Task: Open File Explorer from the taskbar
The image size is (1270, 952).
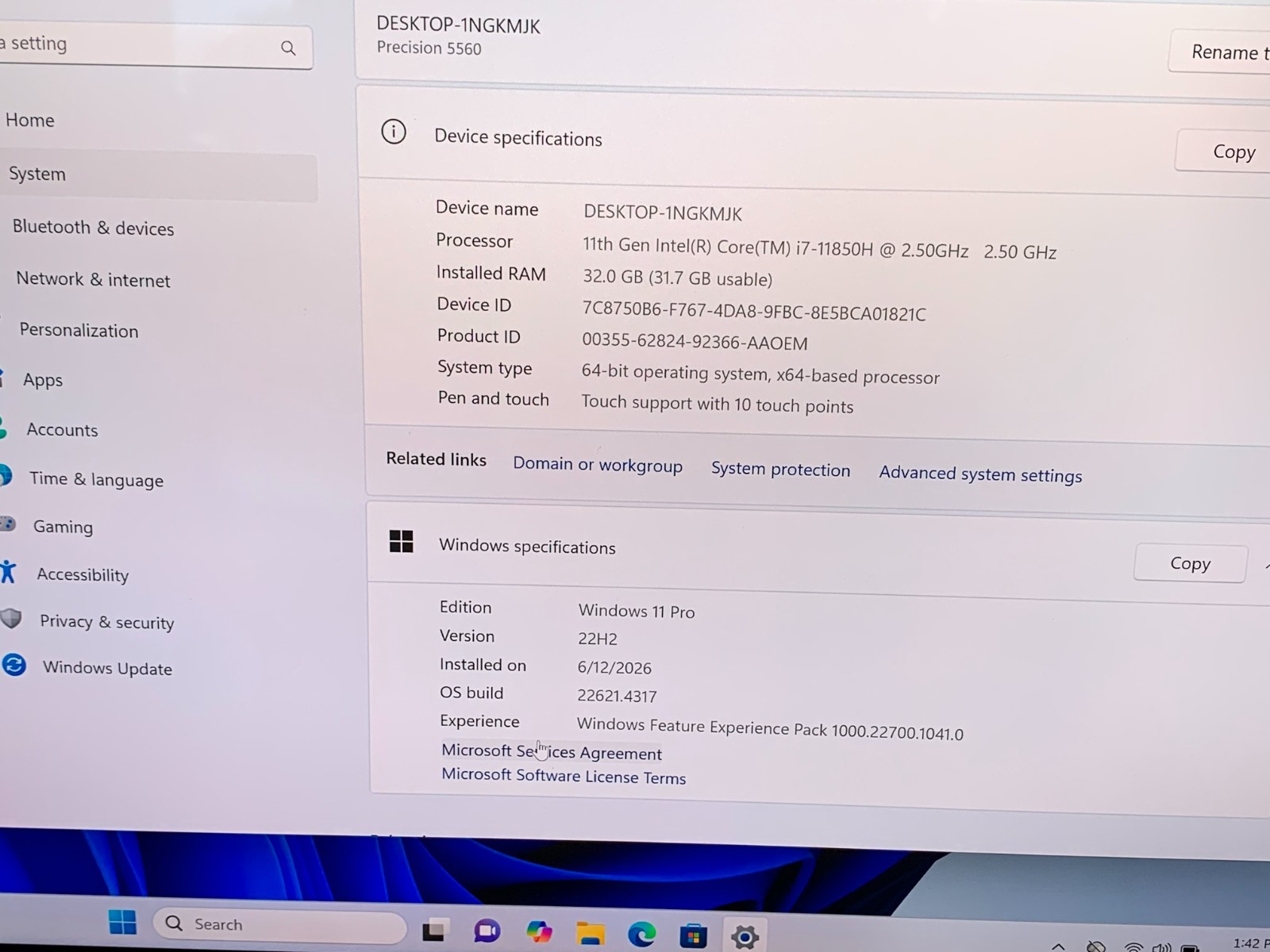Action: click(590, 934)
